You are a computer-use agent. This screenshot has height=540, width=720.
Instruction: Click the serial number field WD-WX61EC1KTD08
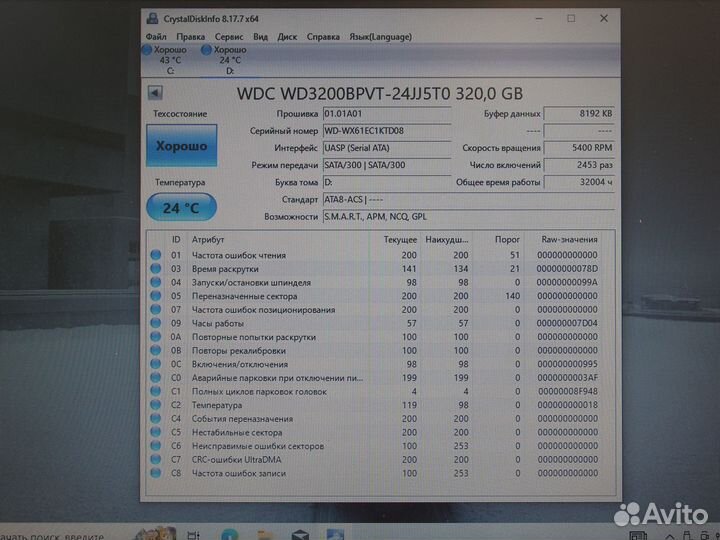point(387,131)
